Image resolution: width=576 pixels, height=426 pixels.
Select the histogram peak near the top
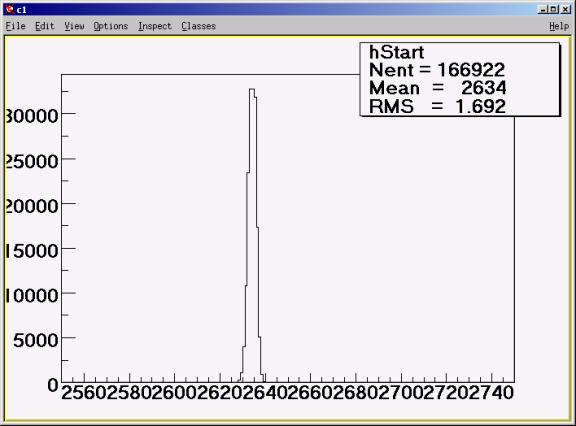(x=252, y=89)
